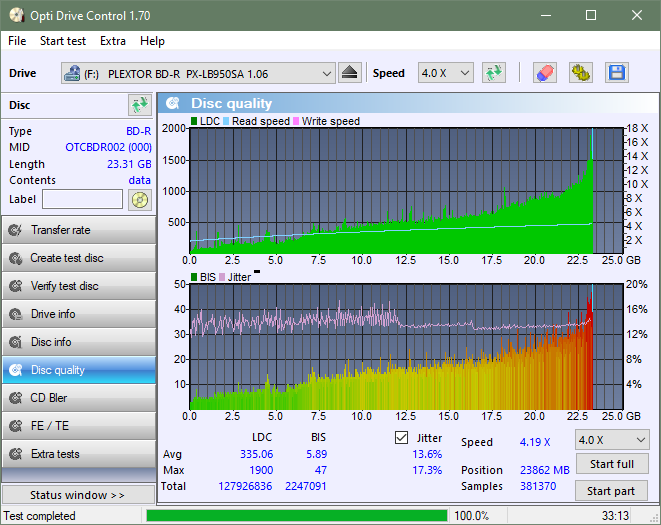This screenshot has height=525, width=661.
Task: Click the Speed value 4.19 X
Action: [x=535, y=442]
